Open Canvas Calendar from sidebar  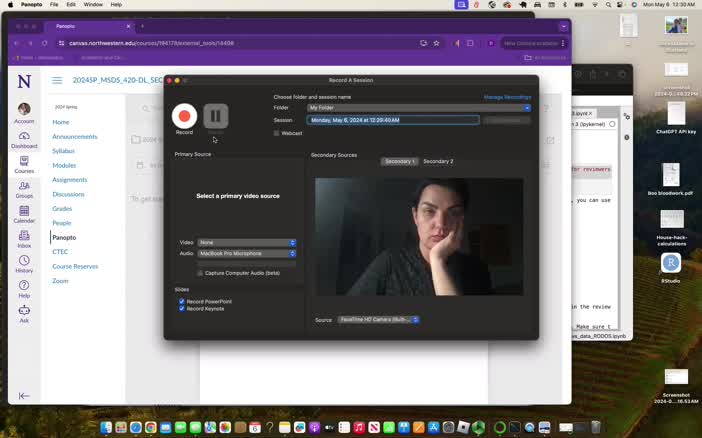24,212
